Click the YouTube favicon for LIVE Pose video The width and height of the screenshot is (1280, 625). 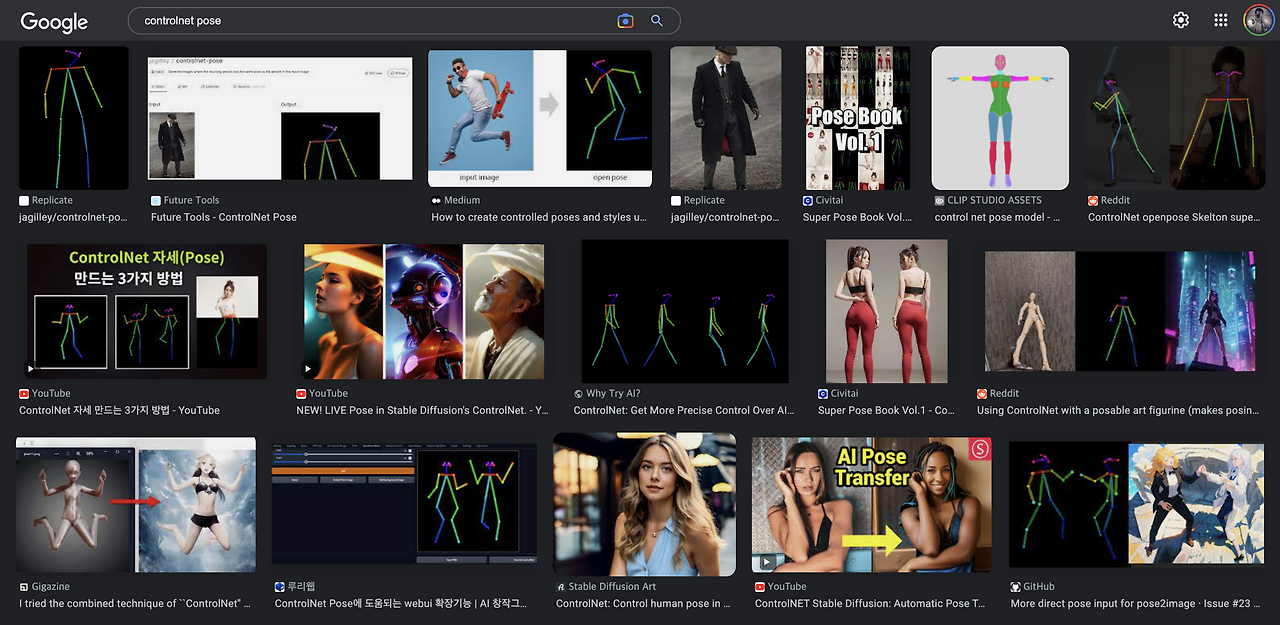(301, 394)
